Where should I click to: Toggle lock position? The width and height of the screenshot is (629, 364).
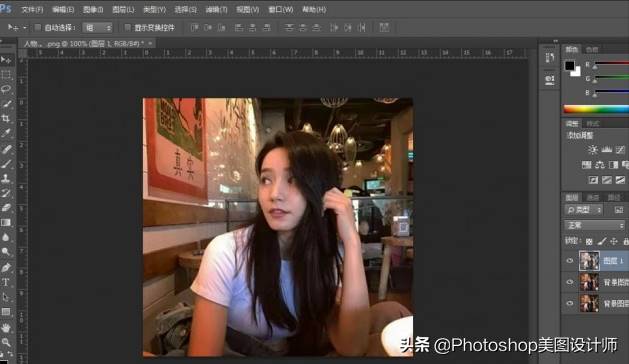tap(614, 241)
